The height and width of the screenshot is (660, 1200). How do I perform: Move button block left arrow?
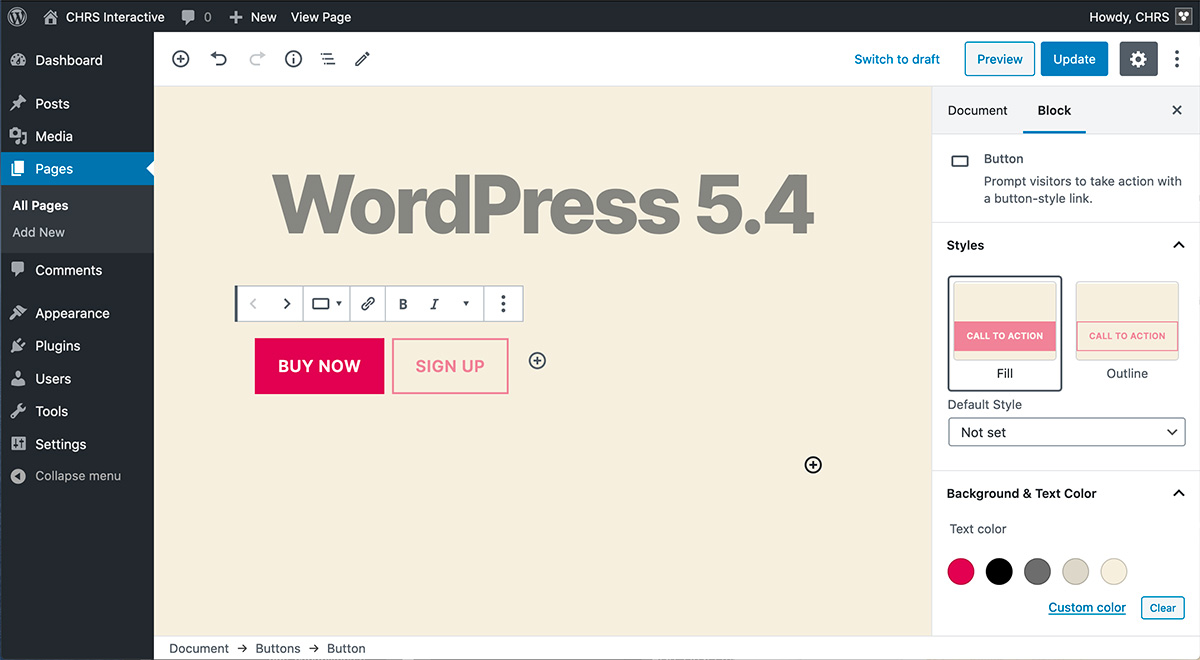pyautogui.click(x=254, y=304)
